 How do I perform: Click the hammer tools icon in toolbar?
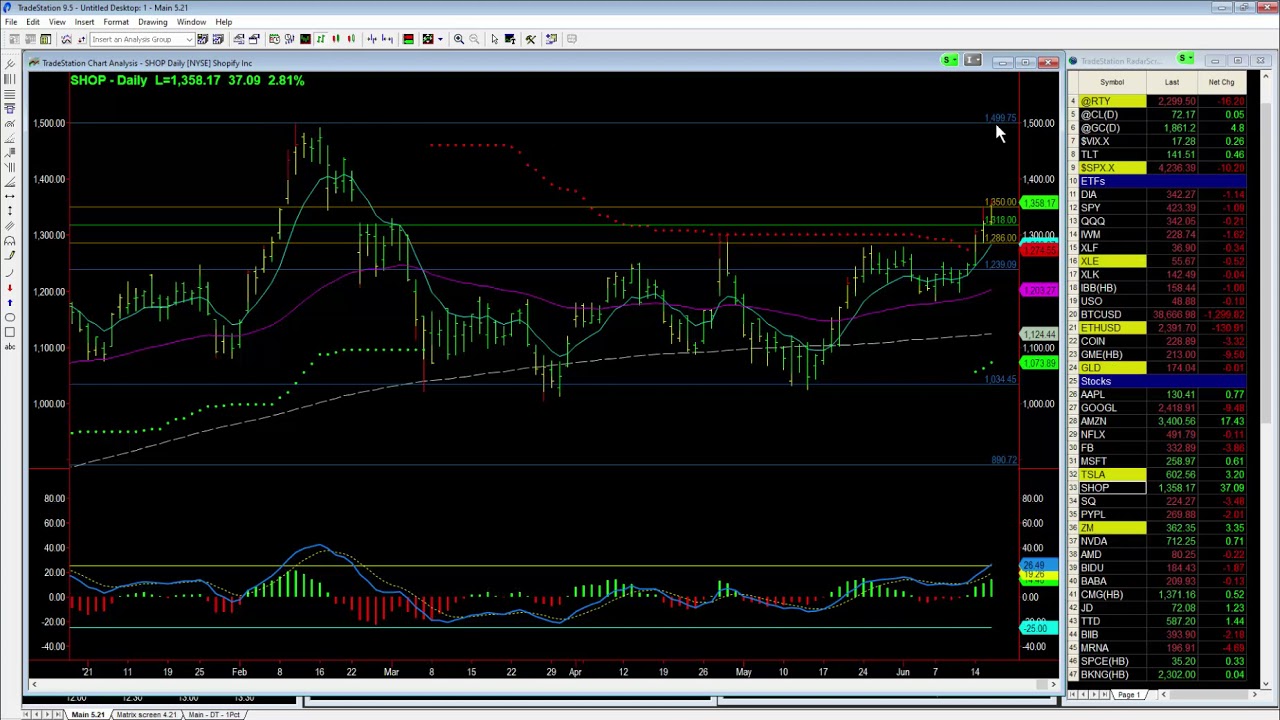(x=531, y=39)
